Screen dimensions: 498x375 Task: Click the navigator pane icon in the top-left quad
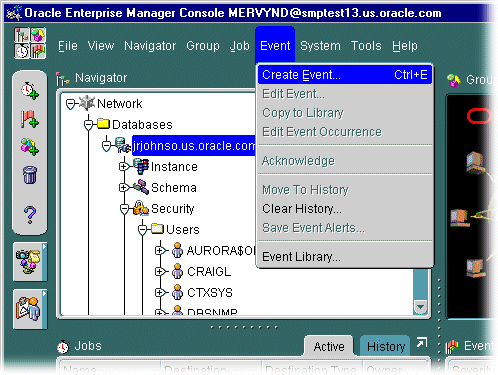click(22, 35)
